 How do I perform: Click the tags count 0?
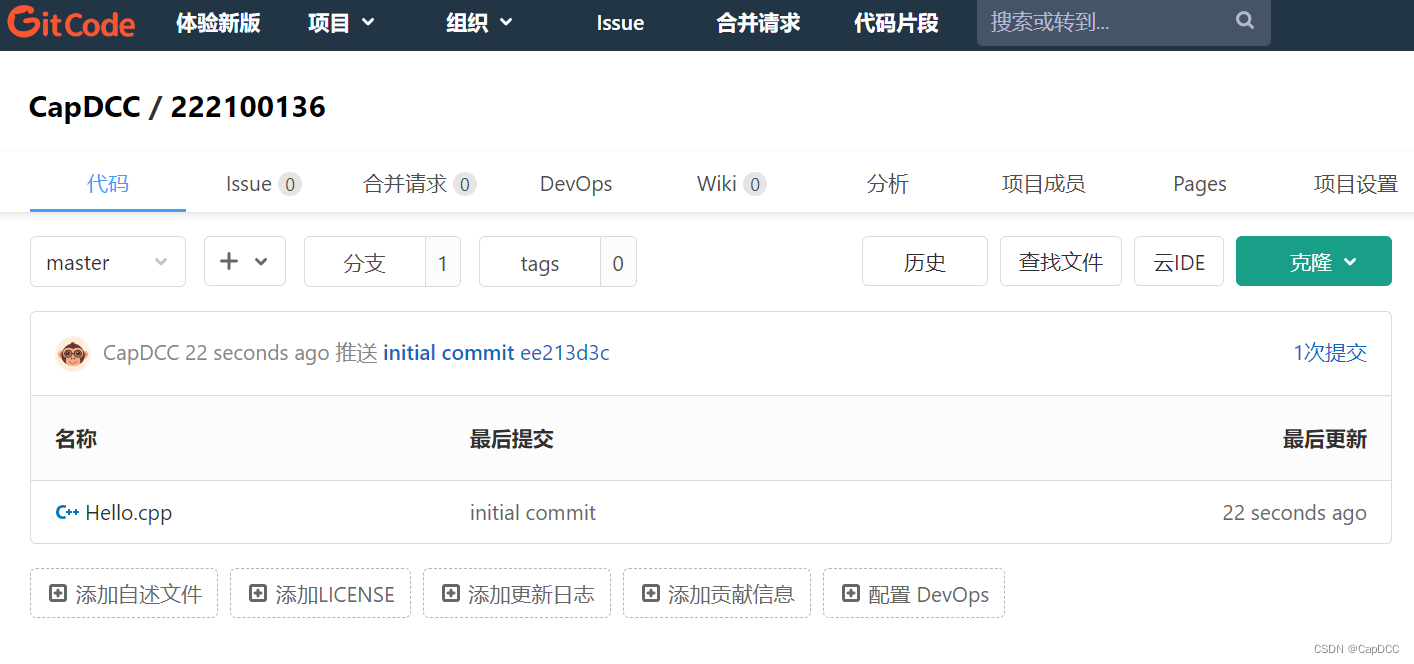pos(618,263)
